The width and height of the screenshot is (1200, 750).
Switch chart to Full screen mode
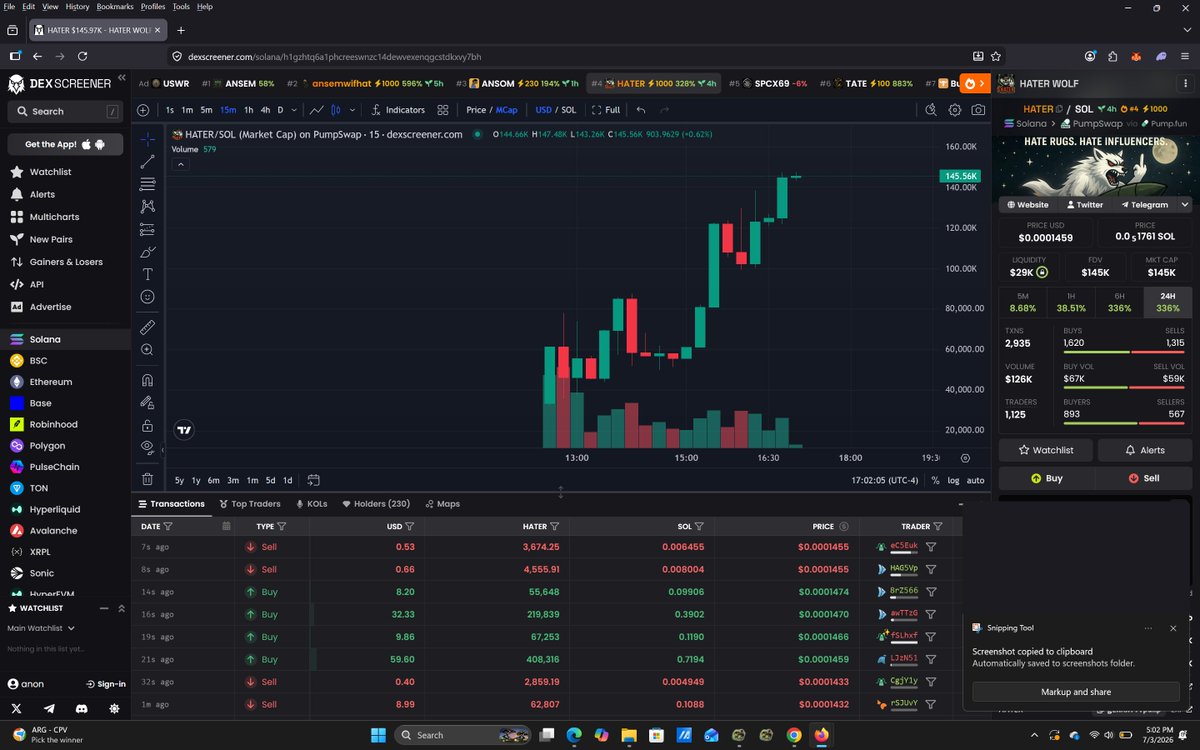(606, 110)
